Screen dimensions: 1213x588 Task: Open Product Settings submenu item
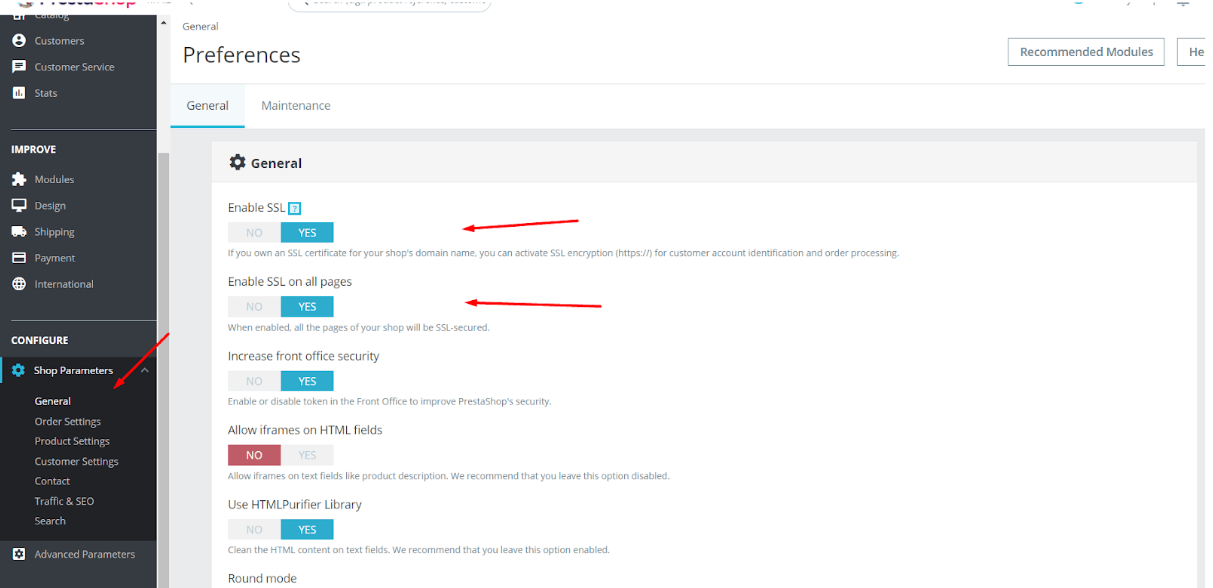click(72, 441)
